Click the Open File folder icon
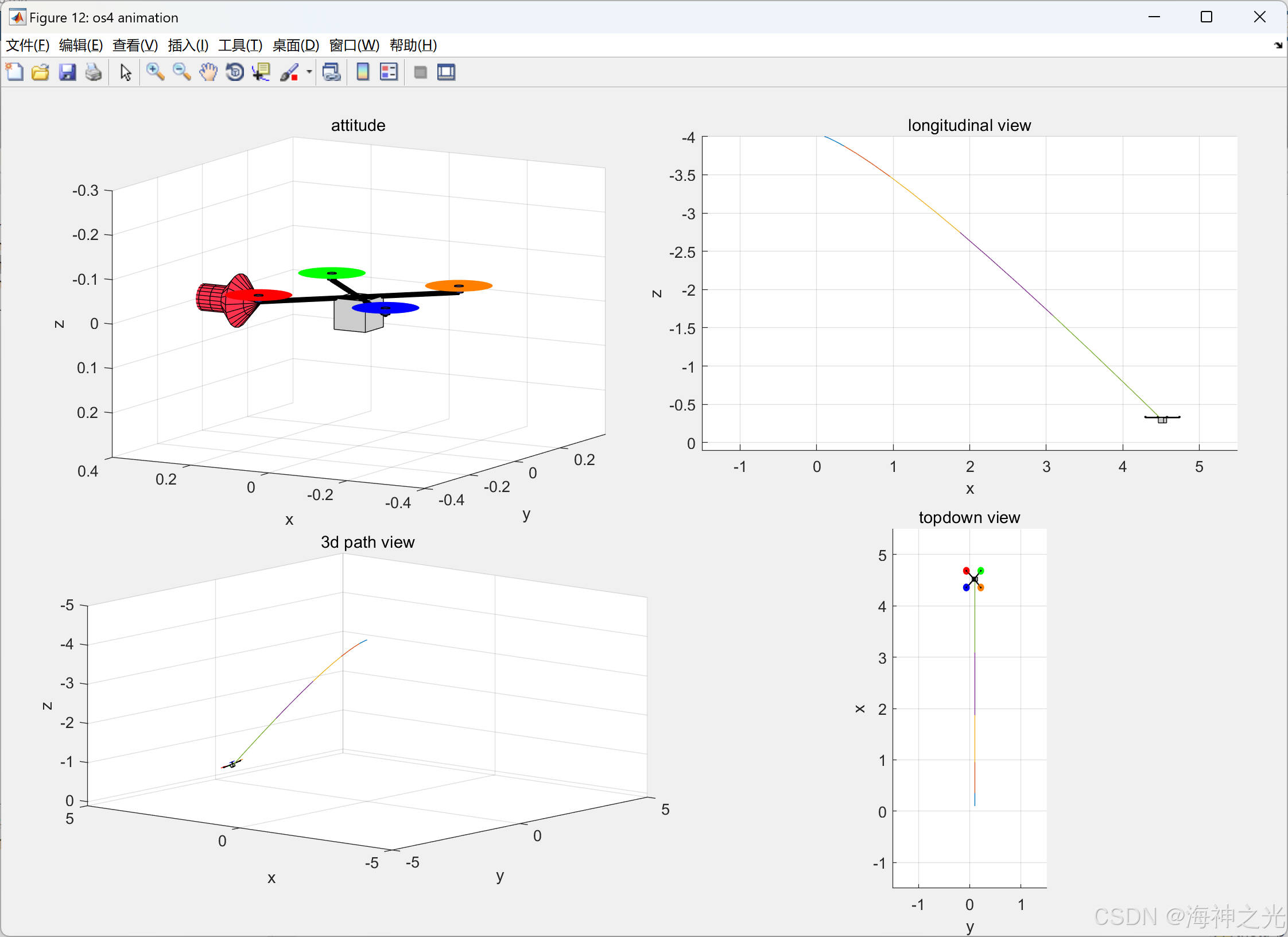Image resolution: width=1288 pixels, height=937 pixels. 40,72
